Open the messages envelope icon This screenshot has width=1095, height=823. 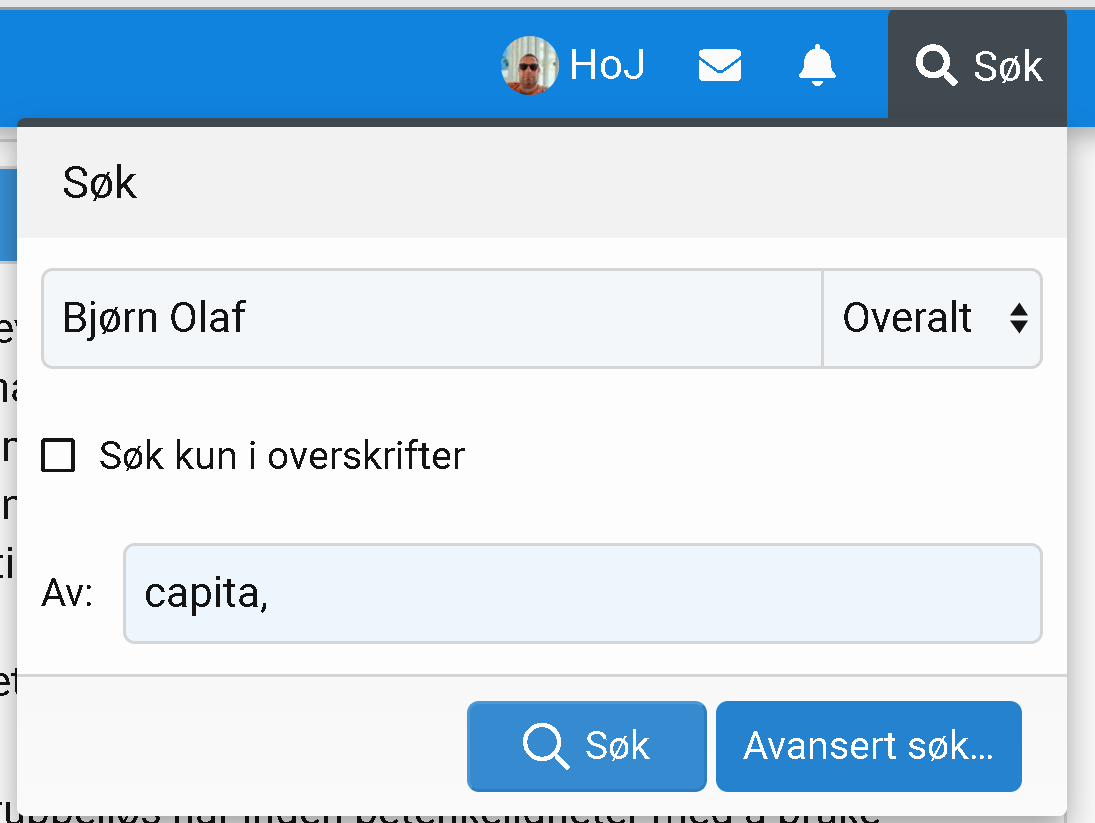(x=719, y=65)
